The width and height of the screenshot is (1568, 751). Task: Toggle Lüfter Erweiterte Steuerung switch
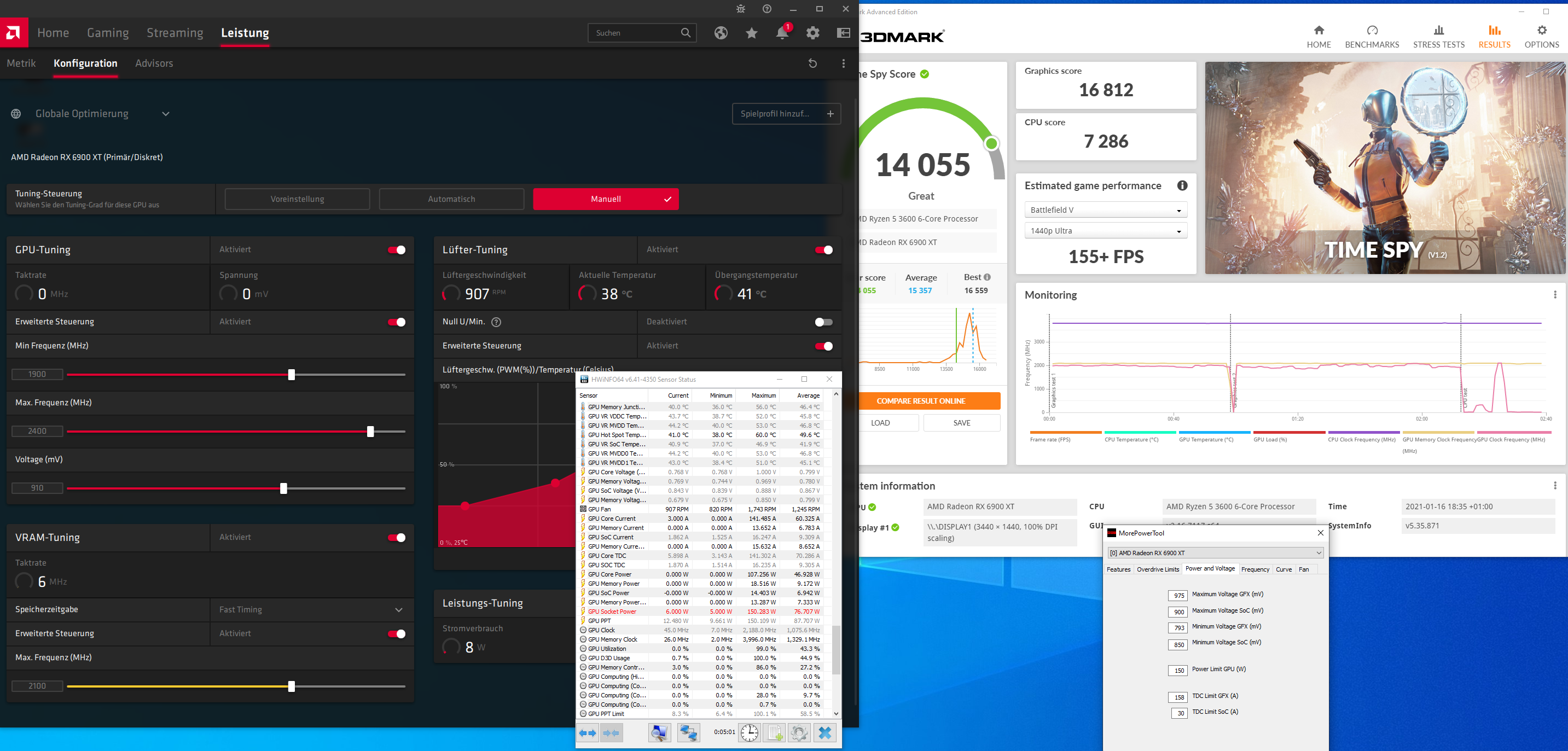point(823,346)
